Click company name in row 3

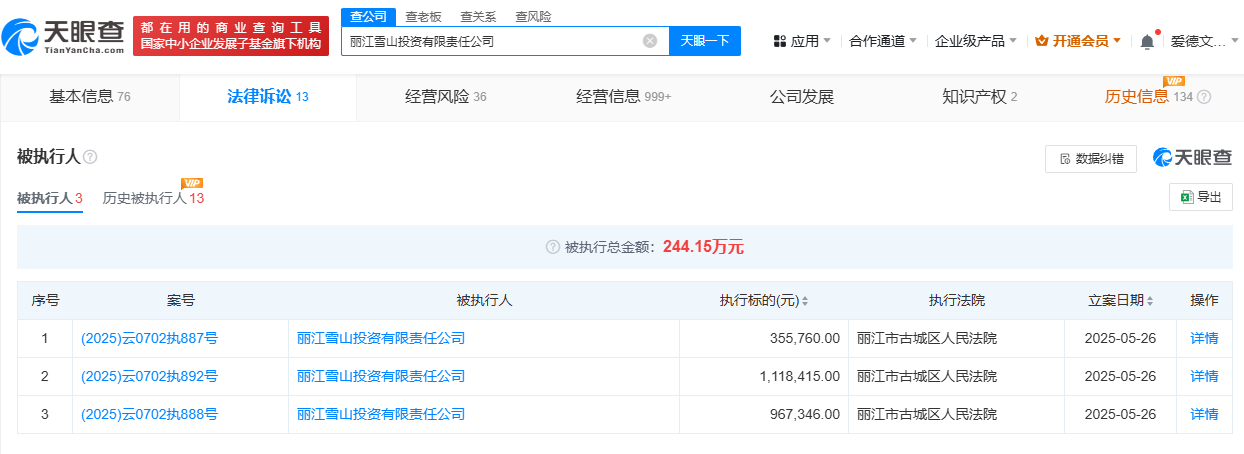381,414
